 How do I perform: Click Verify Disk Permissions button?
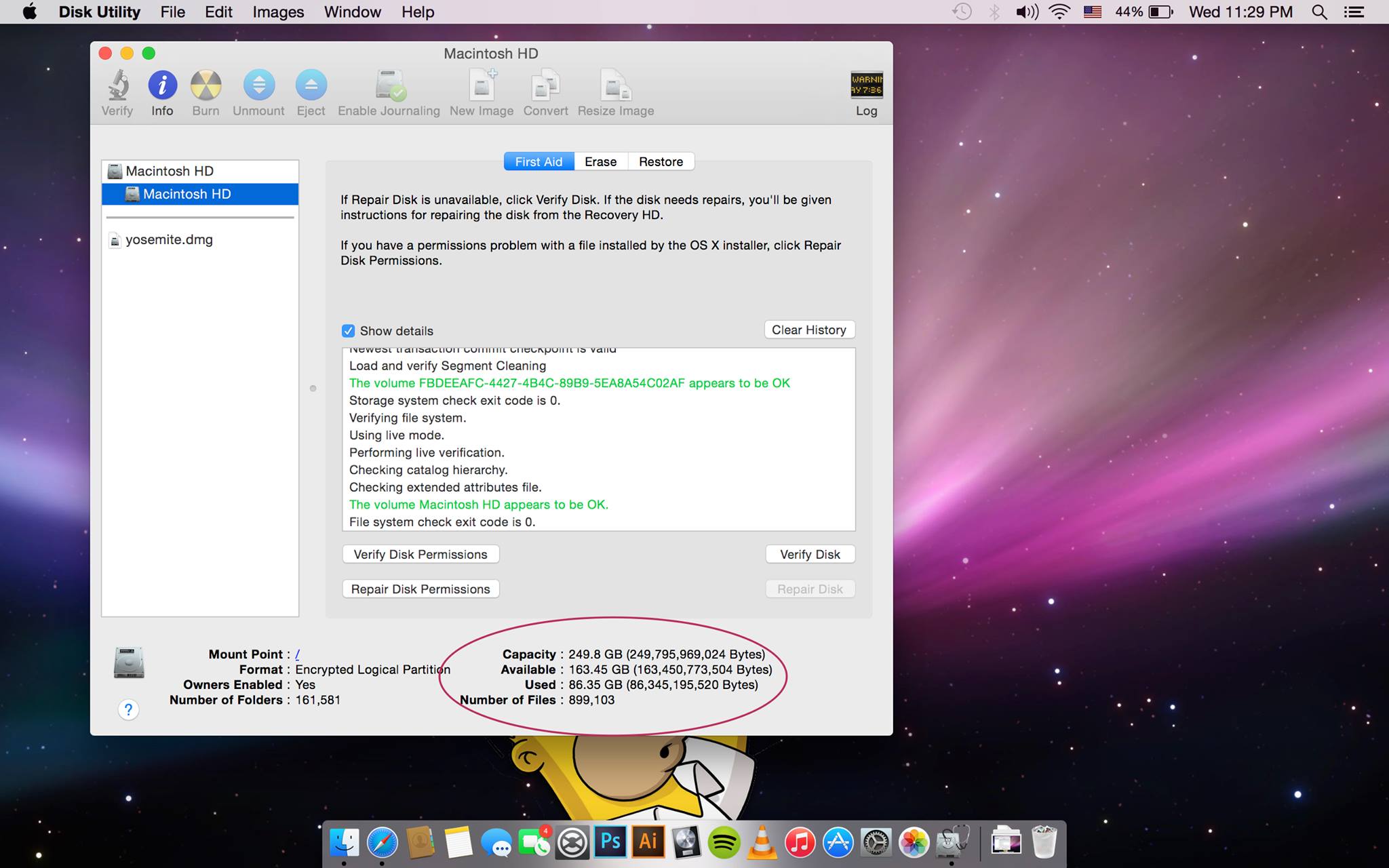420,554
